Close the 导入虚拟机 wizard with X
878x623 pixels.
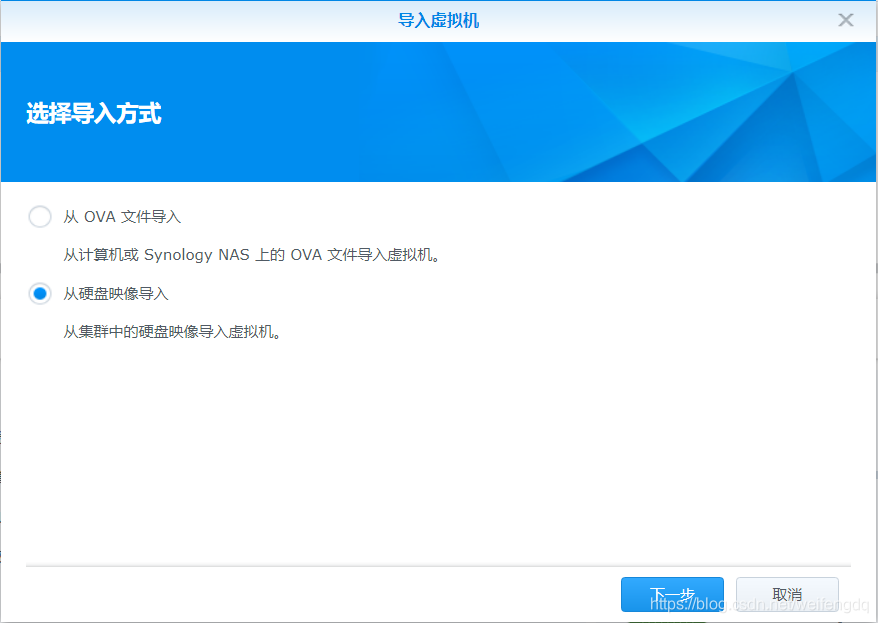(x=845, y=19)
